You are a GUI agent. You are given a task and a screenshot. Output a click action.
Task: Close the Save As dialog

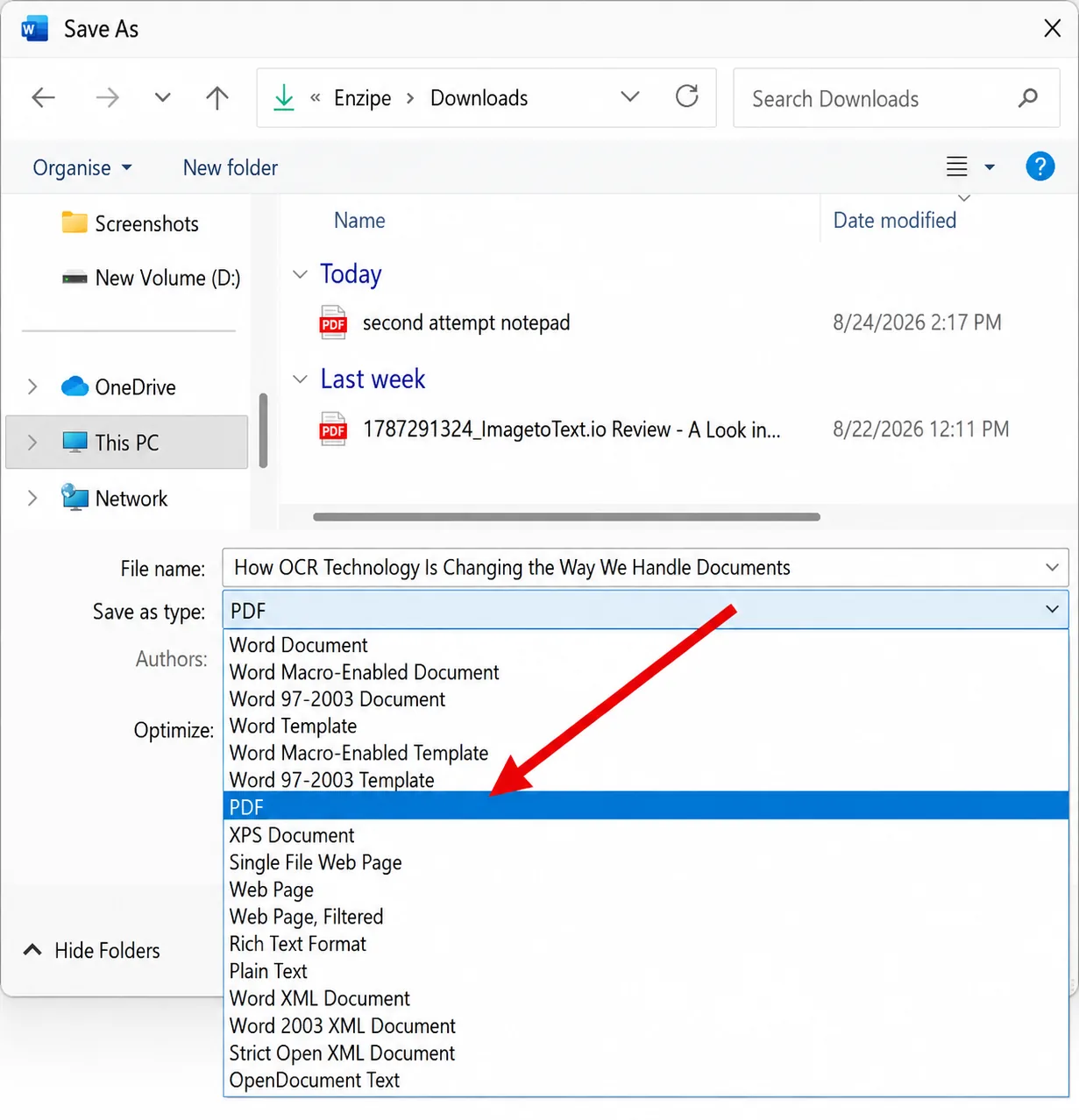pos(1053,28)
